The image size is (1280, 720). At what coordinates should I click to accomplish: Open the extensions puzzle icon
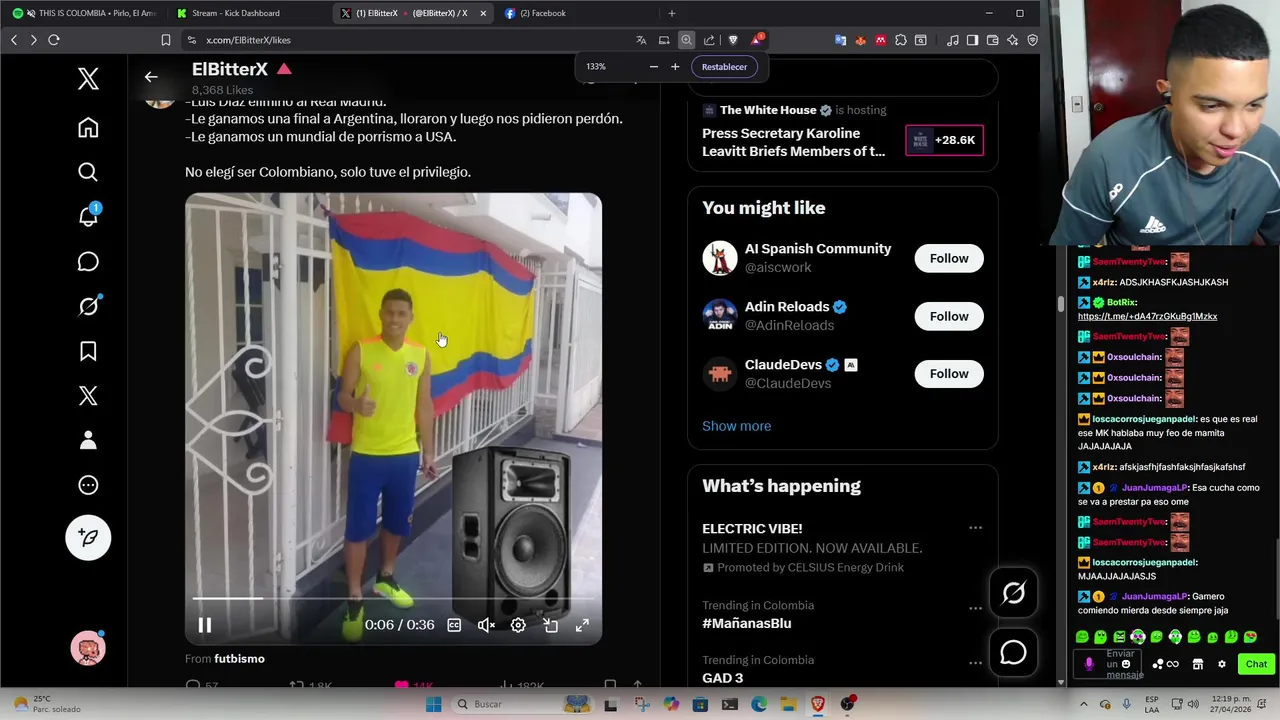click(x=901, y=40)
